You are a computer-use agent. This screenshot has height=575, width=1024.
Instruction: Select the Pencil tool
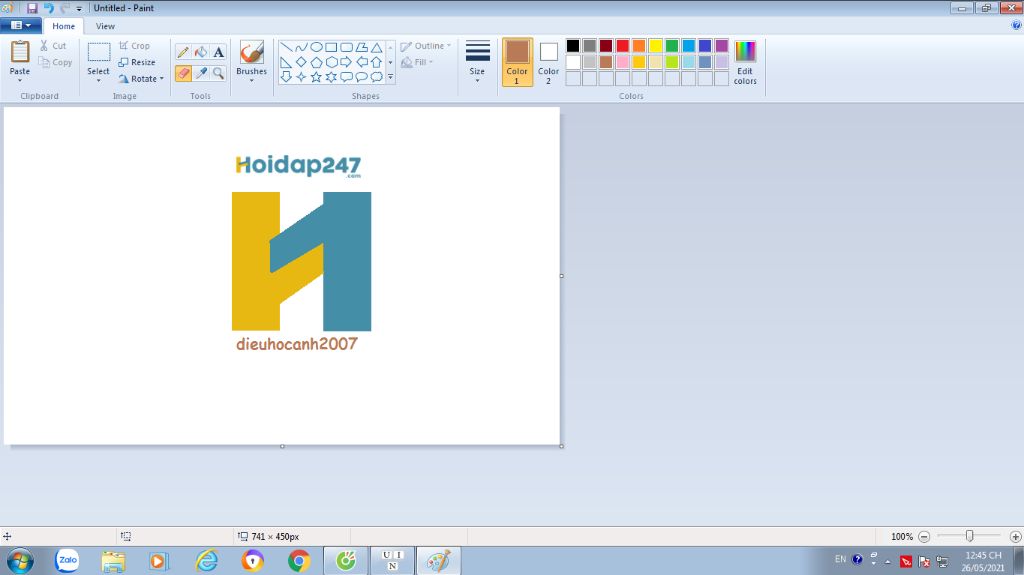(184, 52)
